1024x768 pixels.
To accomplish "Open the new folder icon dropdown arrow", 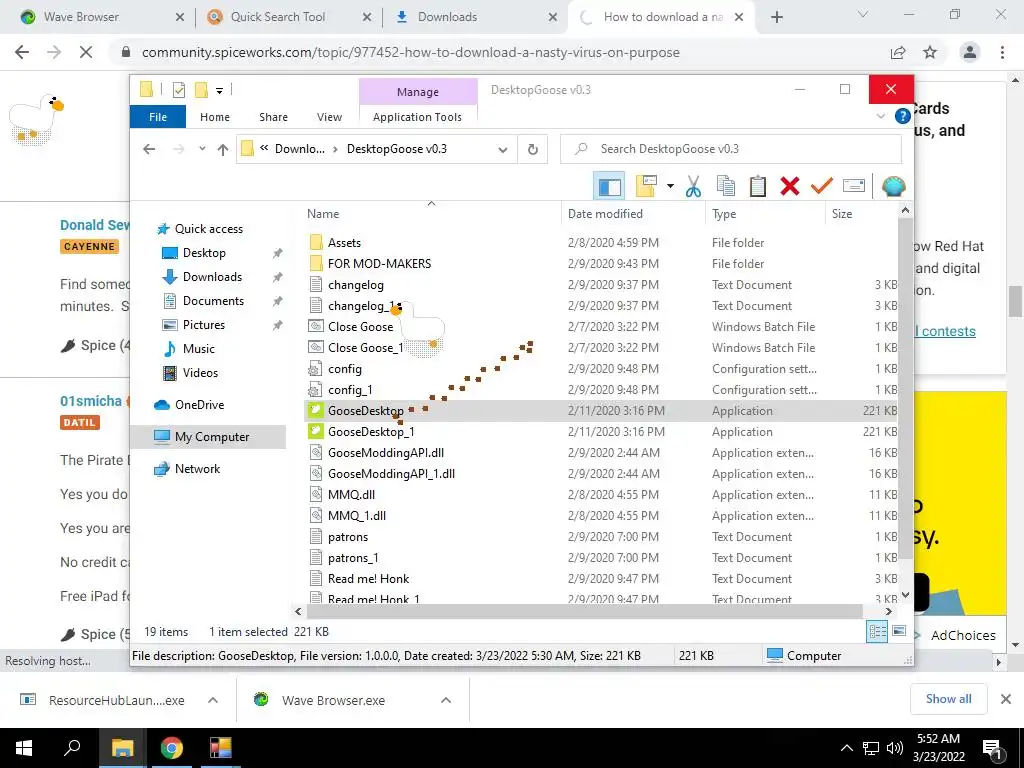I will [x=670, y=187].
